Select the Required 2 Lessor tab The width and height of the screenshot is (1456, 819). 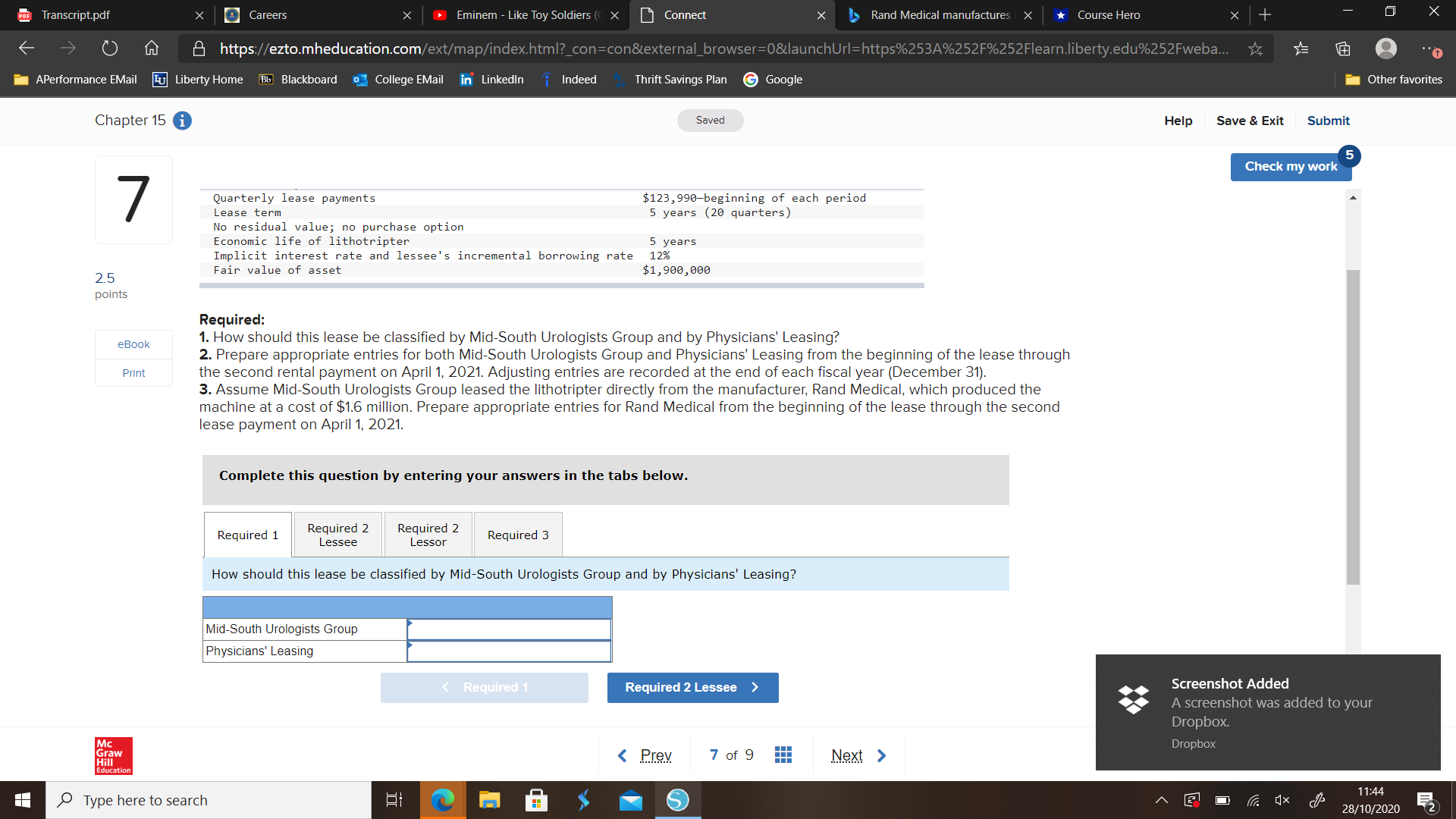[x=428, y=535]
